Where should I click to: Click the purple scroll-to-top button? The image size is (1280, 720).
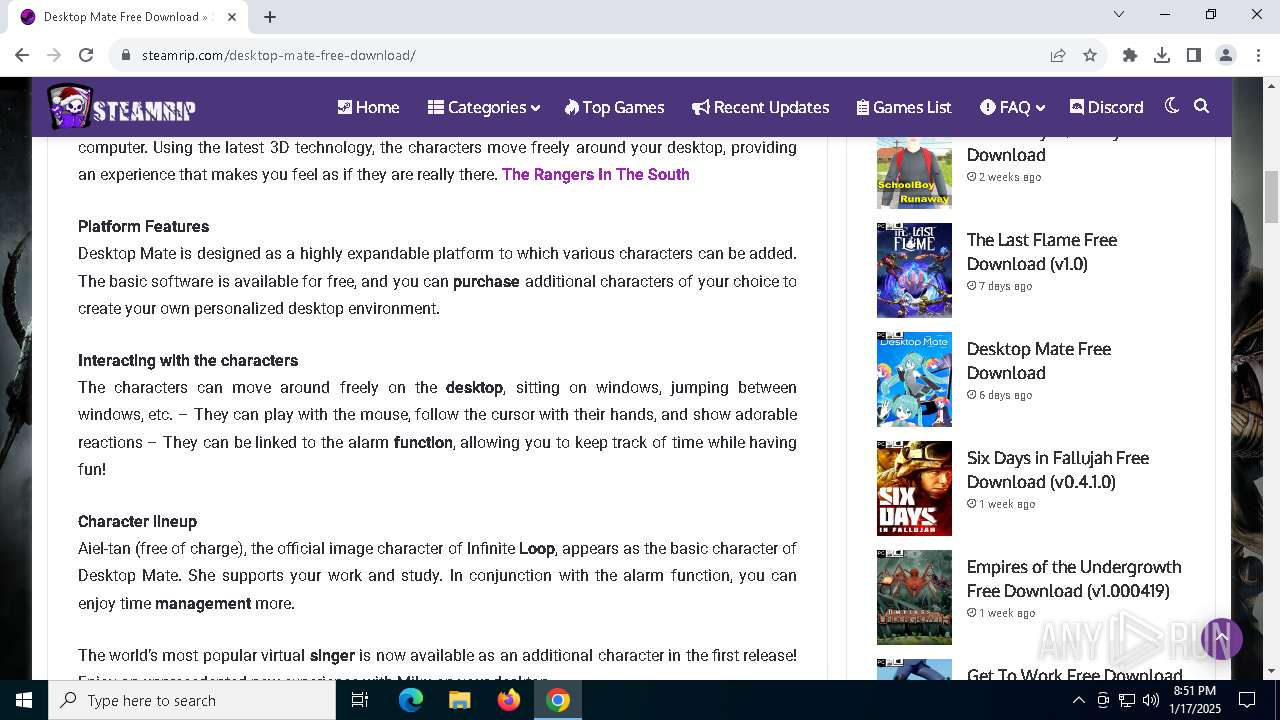(x=1221, y=638)
